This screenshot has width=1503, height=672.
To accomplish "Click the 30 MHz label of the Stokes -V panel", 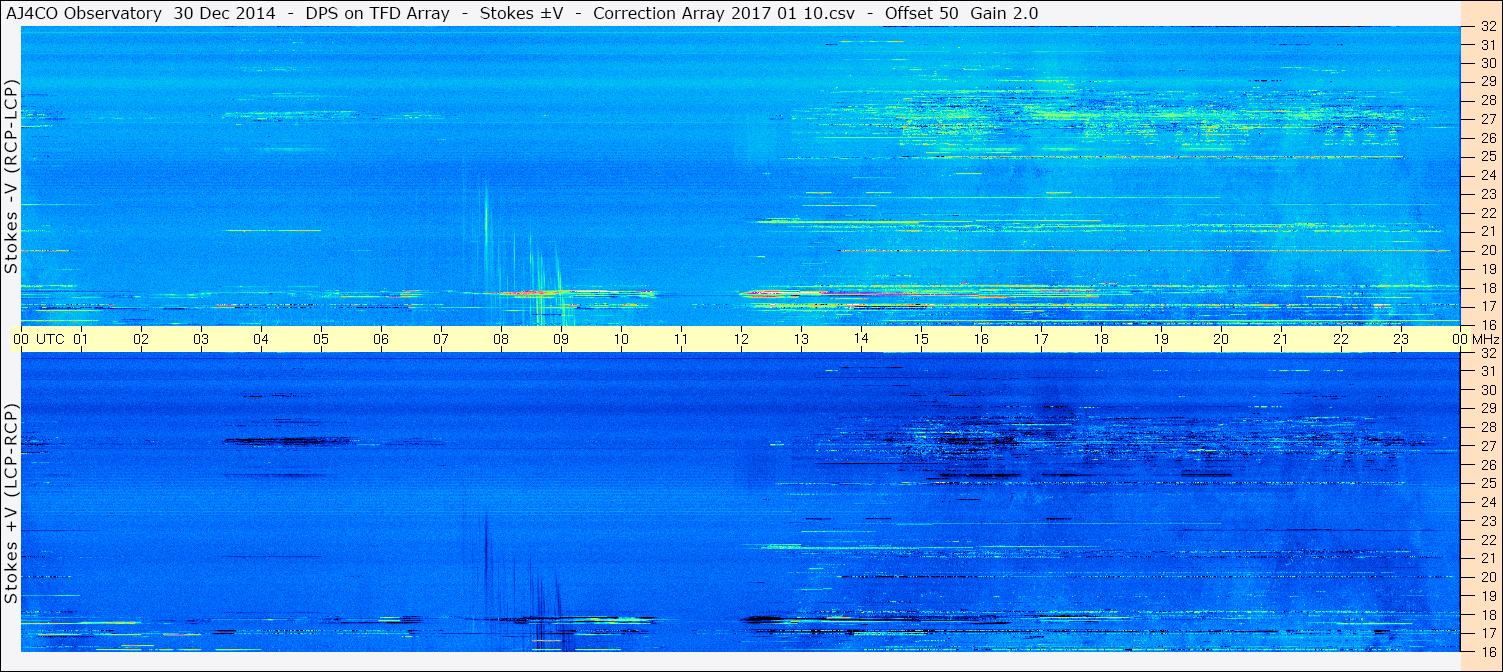I will pos(1488,63).
